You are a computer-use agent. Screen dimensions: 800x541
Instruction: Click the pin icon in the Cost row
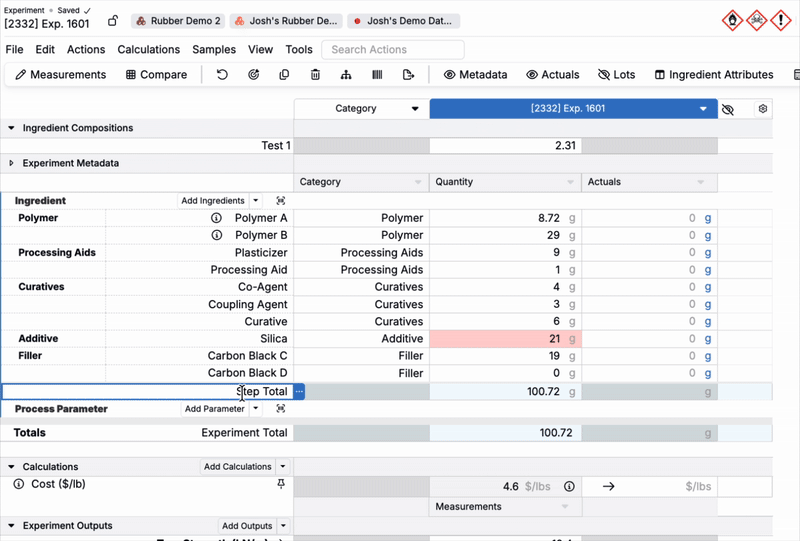tap(281, 485)
